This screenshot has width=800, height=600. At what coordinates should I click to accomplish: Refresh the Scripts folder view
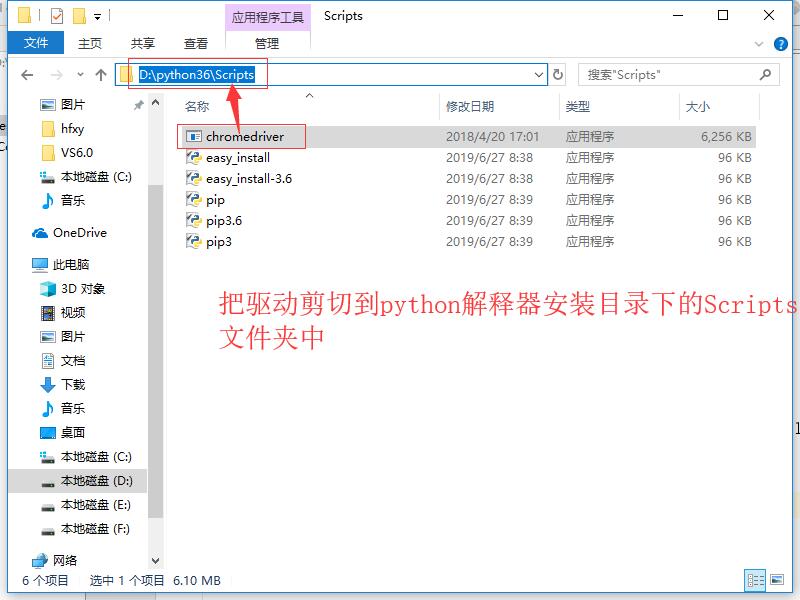click(x=558, y=75)
